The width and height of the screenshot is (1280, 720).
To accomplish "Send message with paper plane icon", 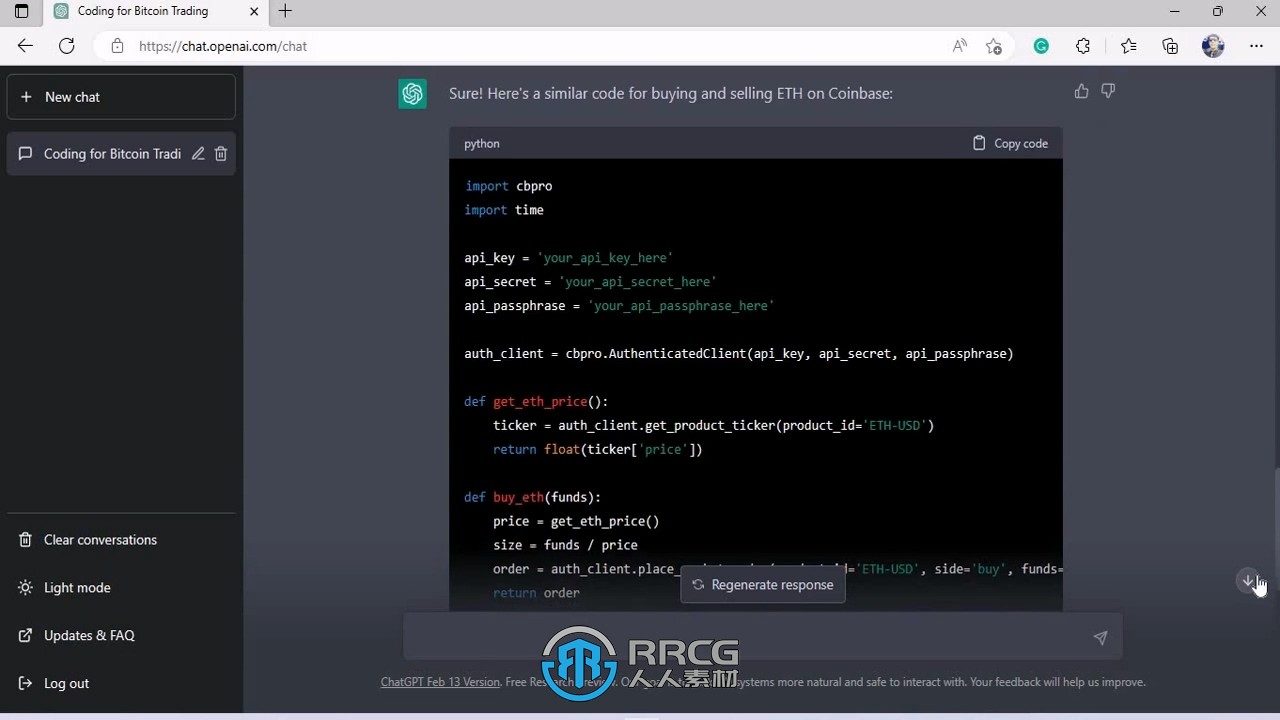I will 1100,638.
